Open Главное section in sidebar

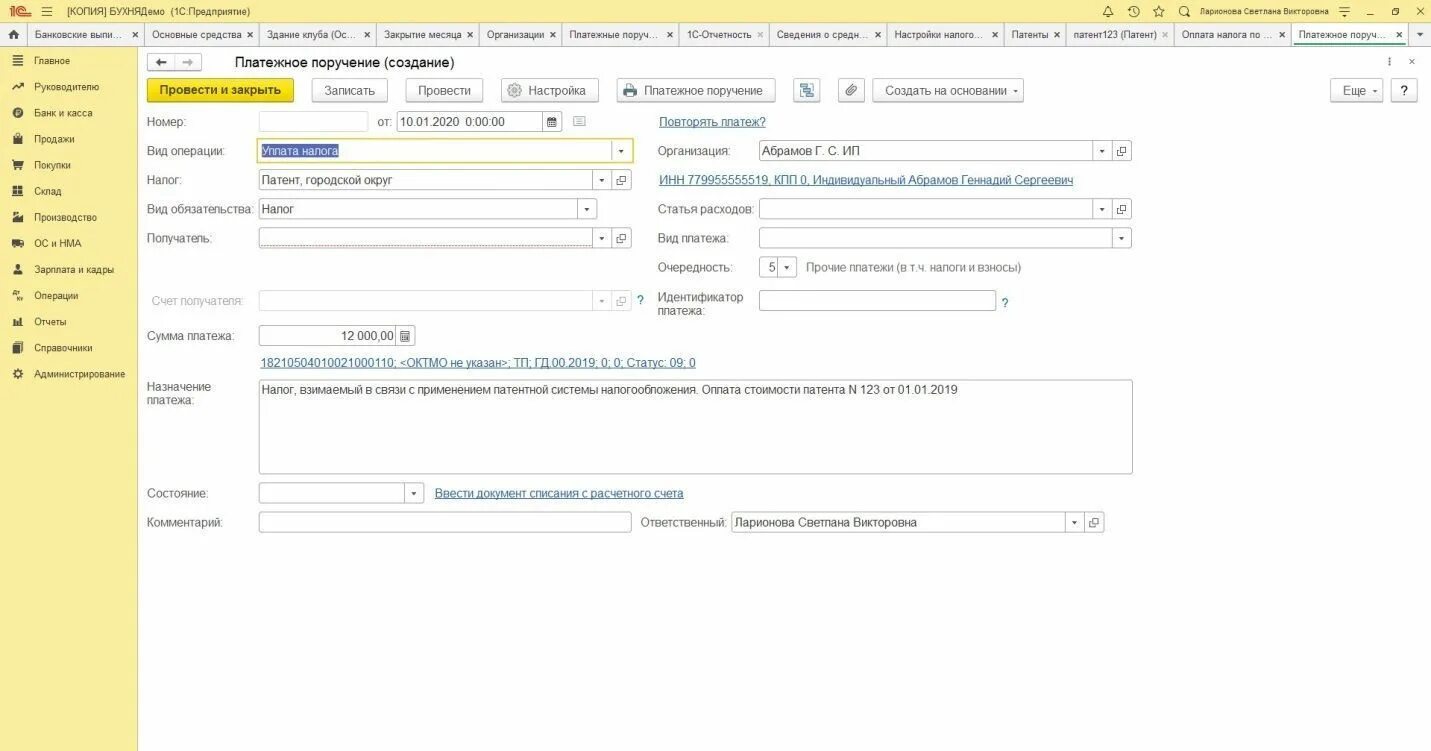52,61
